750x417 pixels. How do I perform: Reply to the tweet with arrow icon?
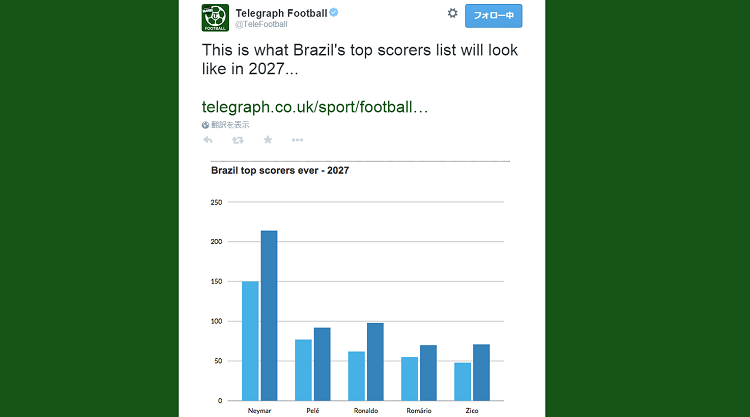point(208,140)
